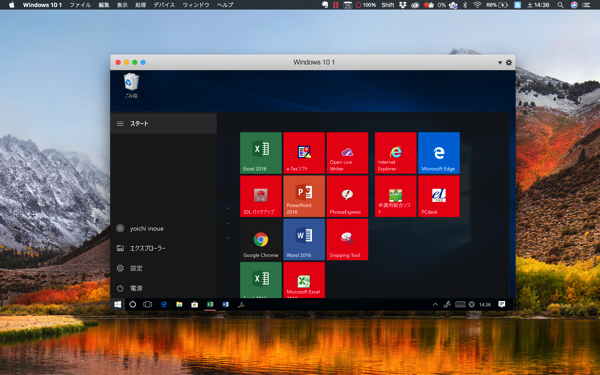Launch Edge from the Windows taskbar
The image size is (600, 375).
[x=164, y=304]
